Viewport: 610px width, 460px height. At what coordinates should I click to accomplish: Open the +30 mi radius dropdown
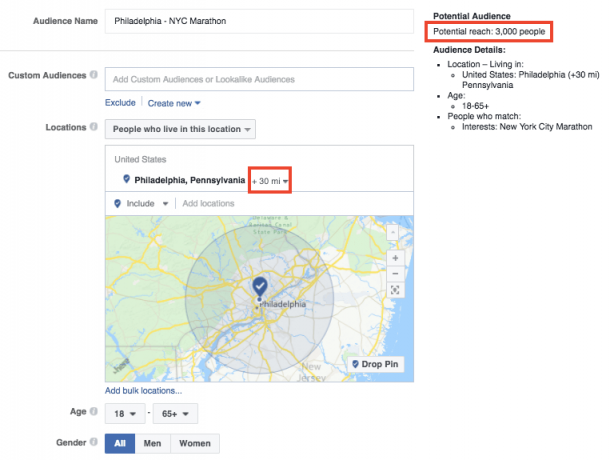coord(270,181)
